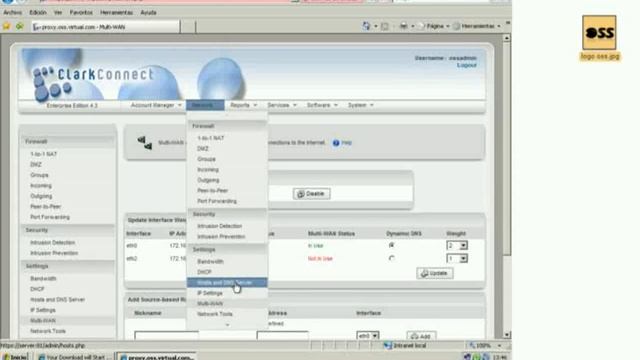
Task: Open Network Tools in left sidebar
Action: click(48, 331)
